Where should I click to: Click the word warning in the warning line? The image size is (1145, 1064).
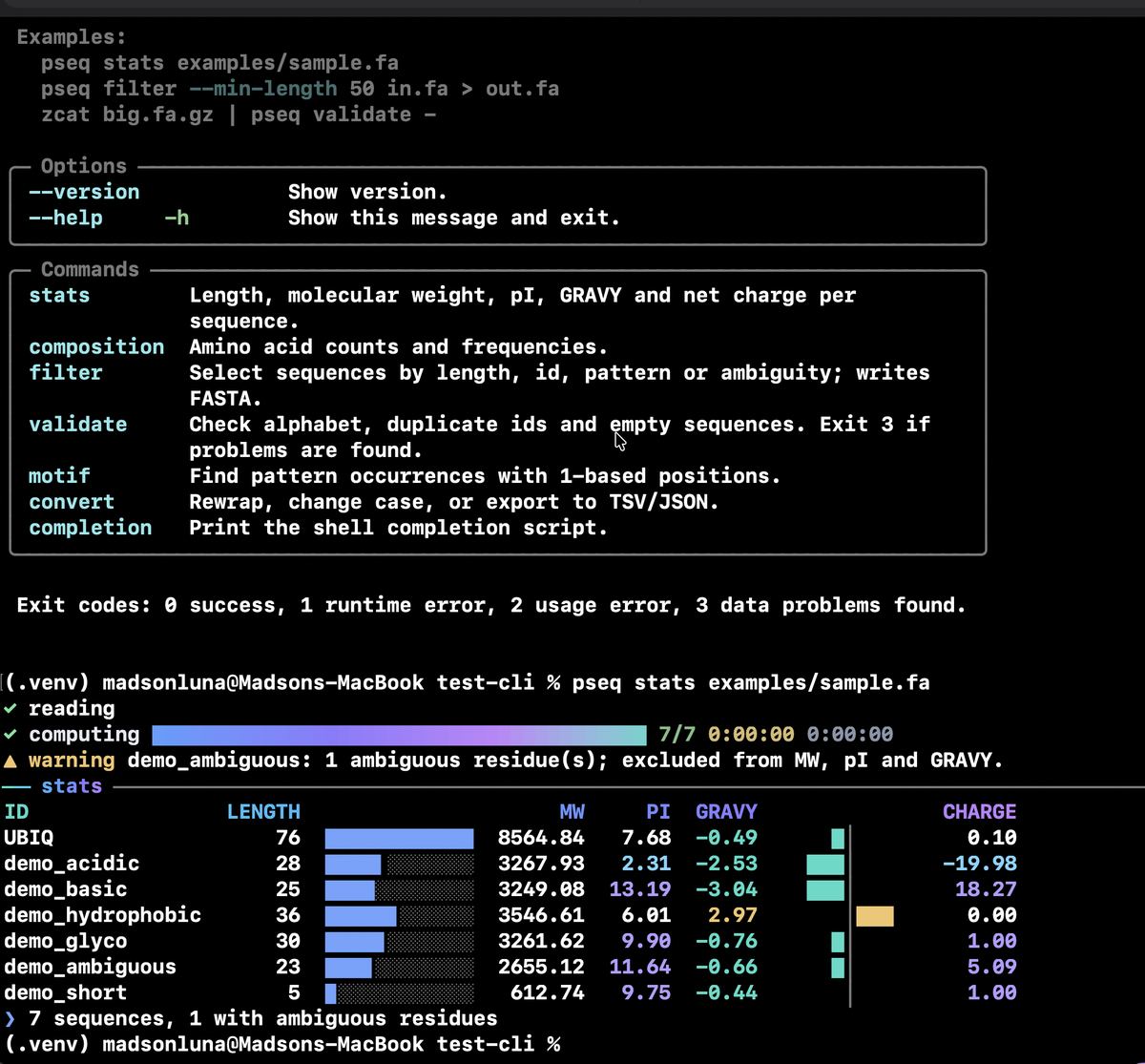pos(72,761)
